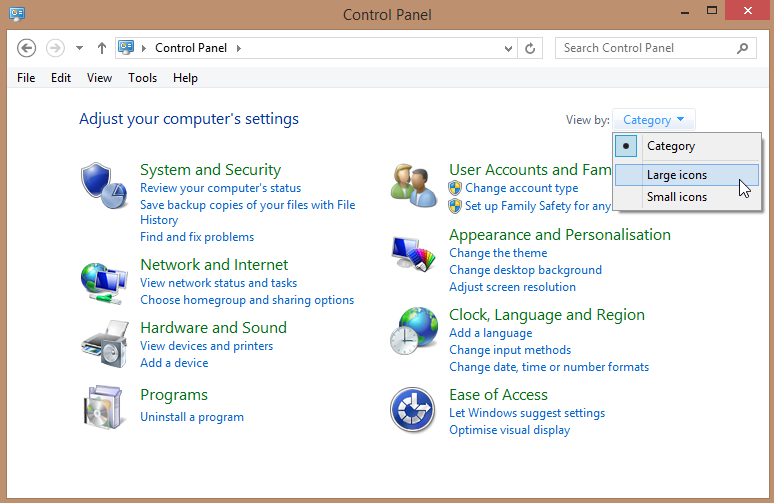Expand the address bar history dropdown
The image size is (774, 503).
[508, 48]
